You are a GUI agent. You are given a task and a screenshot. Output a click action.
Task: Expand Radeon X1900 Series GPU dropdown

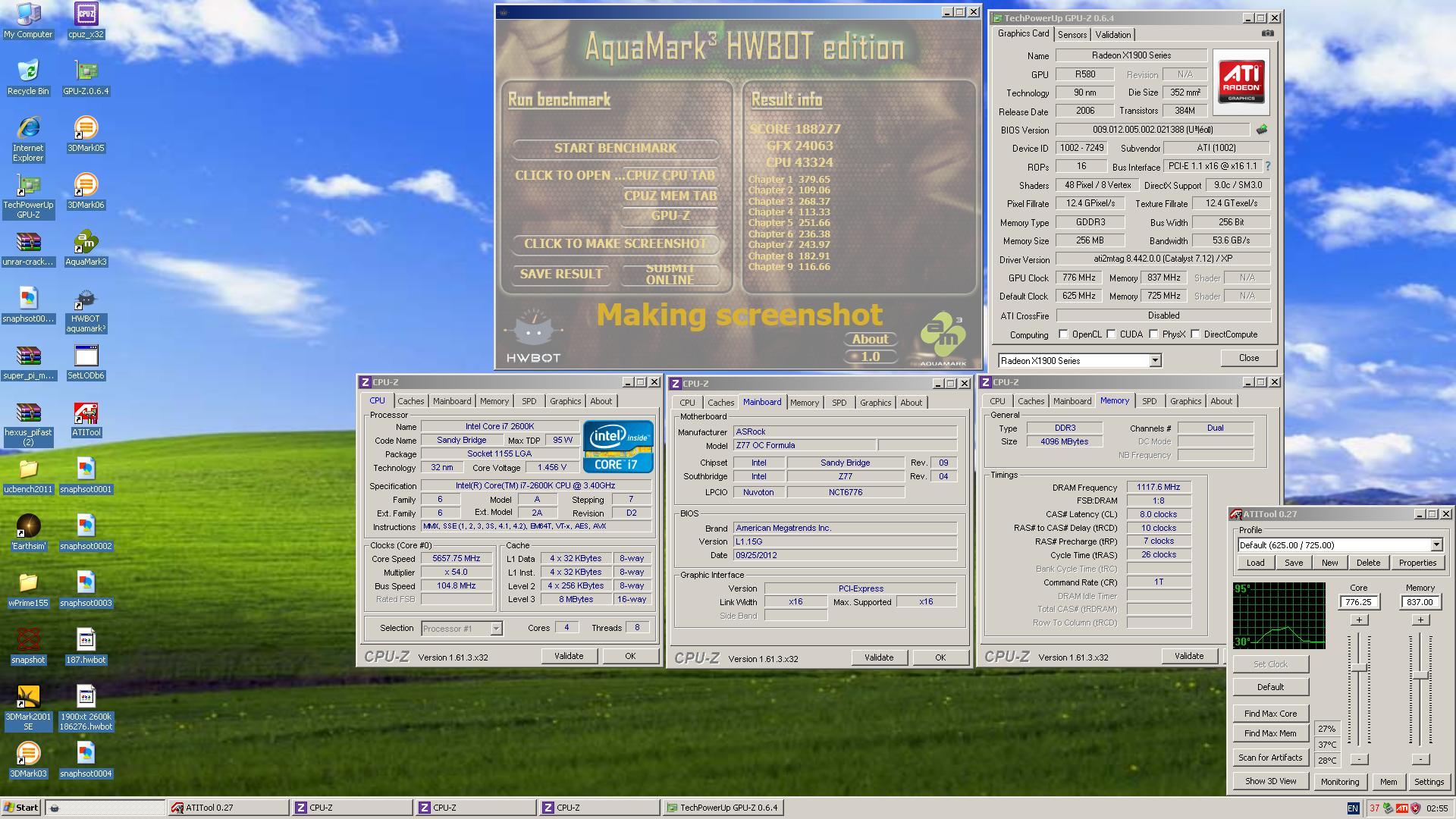pos(1155,361)
